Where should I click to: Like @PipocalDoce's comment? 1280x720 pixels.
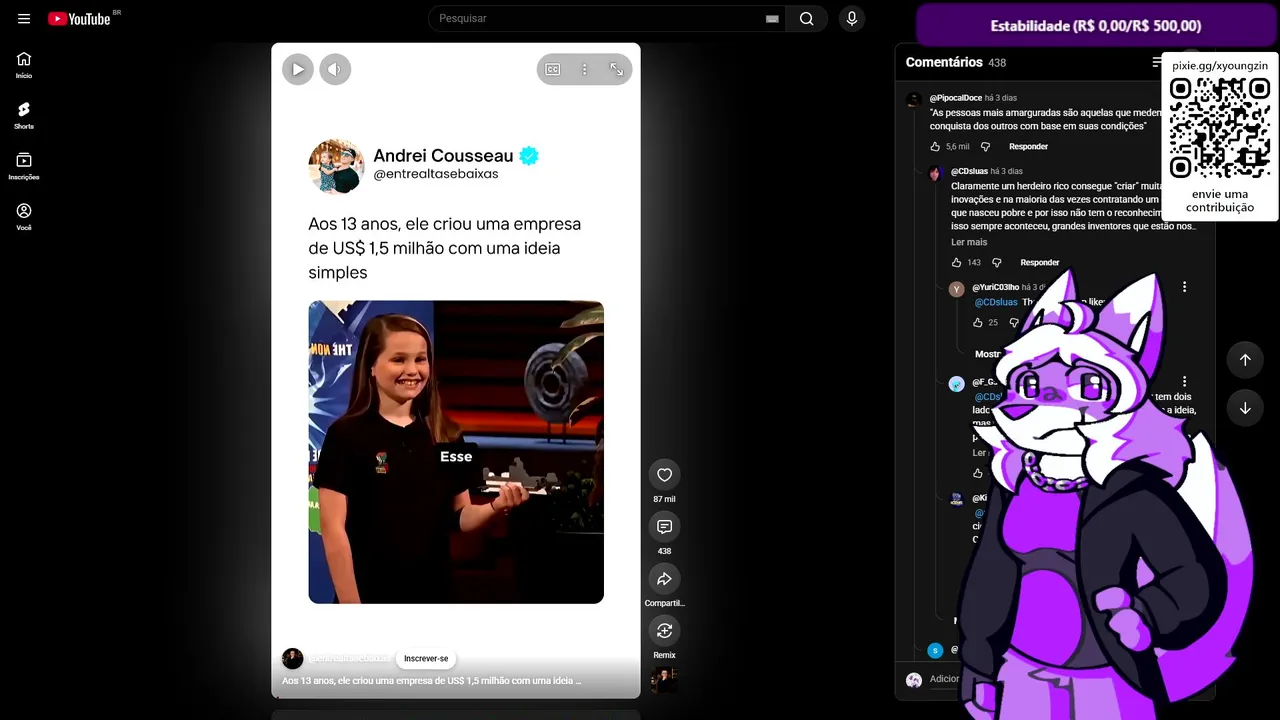(935, 147)
